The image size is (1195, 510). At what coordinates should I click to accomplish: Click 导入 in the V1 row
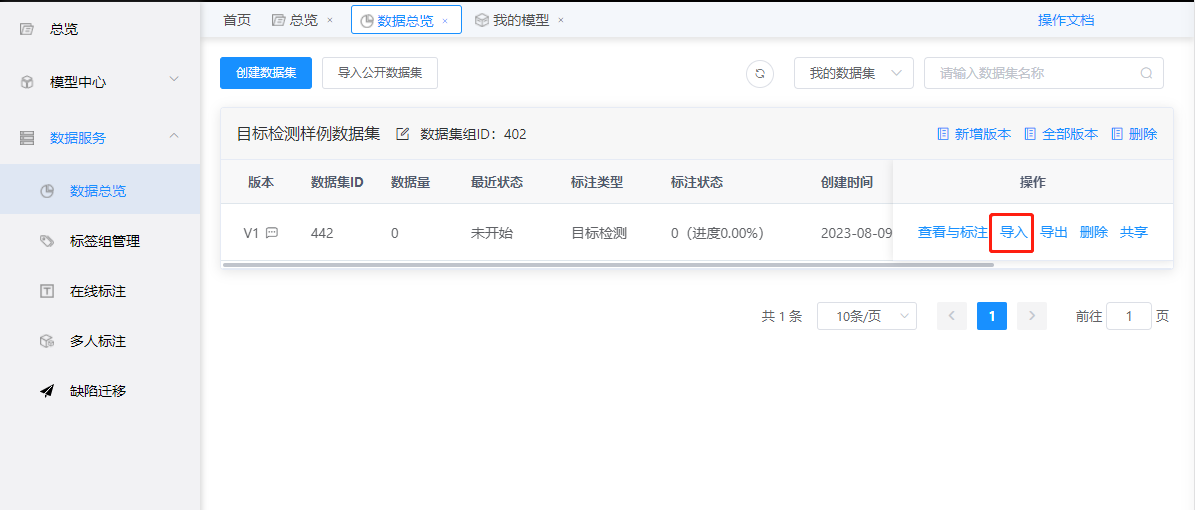1014,233
